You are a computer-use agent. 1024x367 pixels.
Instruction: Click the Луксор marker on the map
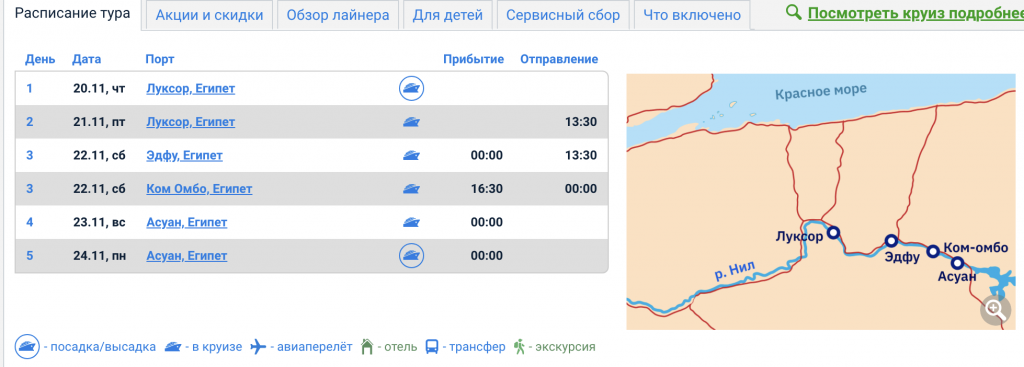pos(833,232)
